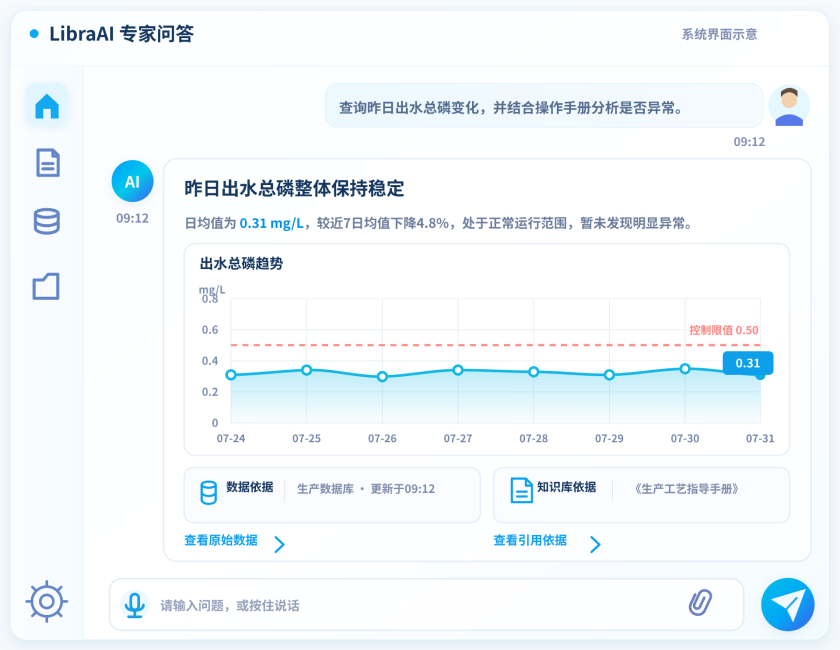Click the highlighted 0.31 mg/L value
The image size is (840, 650).
[x=271, y=223]
